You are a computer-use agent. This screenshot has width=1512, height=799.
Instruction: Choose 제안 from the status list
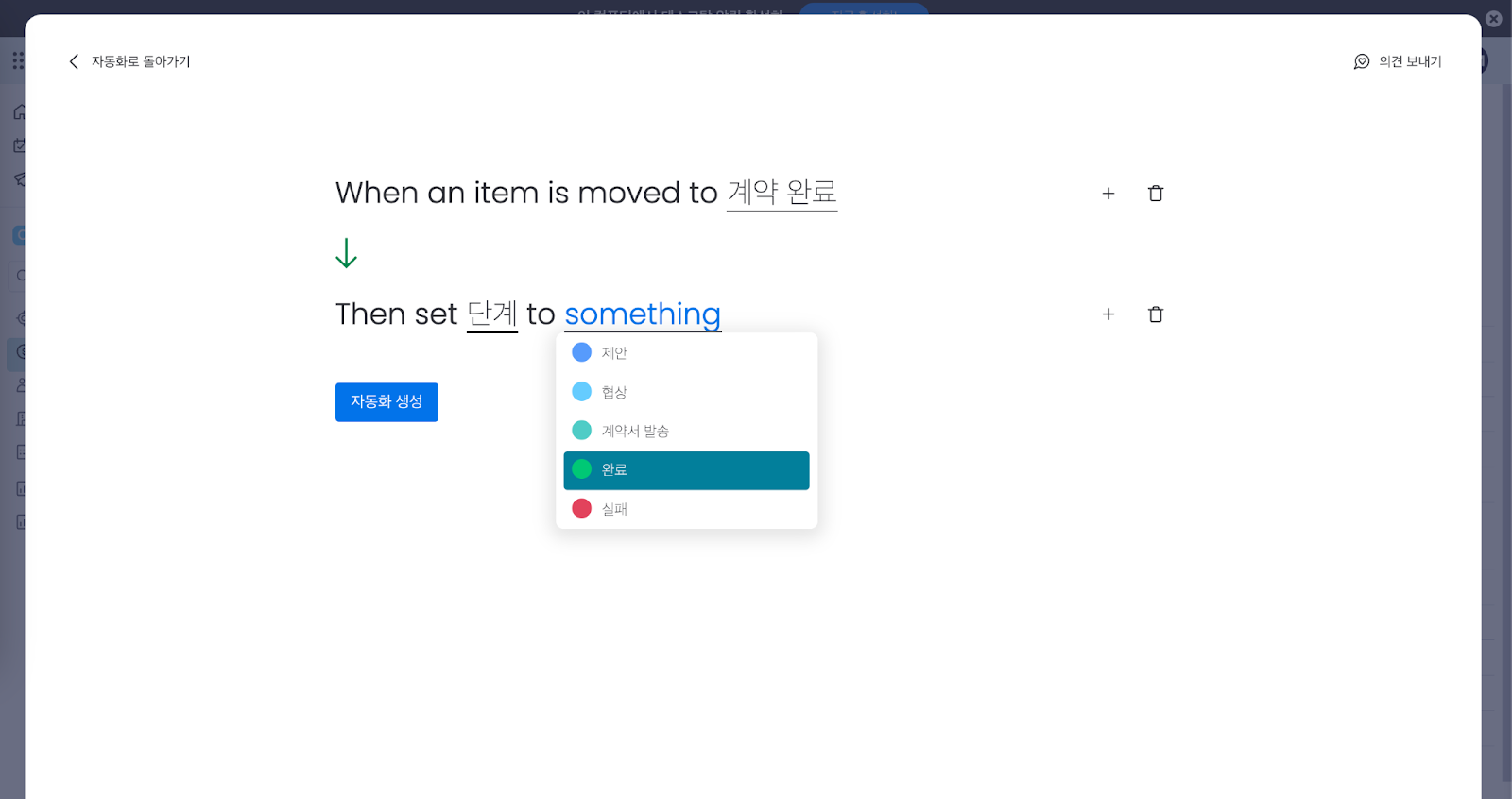pyautogui.click(x=686, y=353)
